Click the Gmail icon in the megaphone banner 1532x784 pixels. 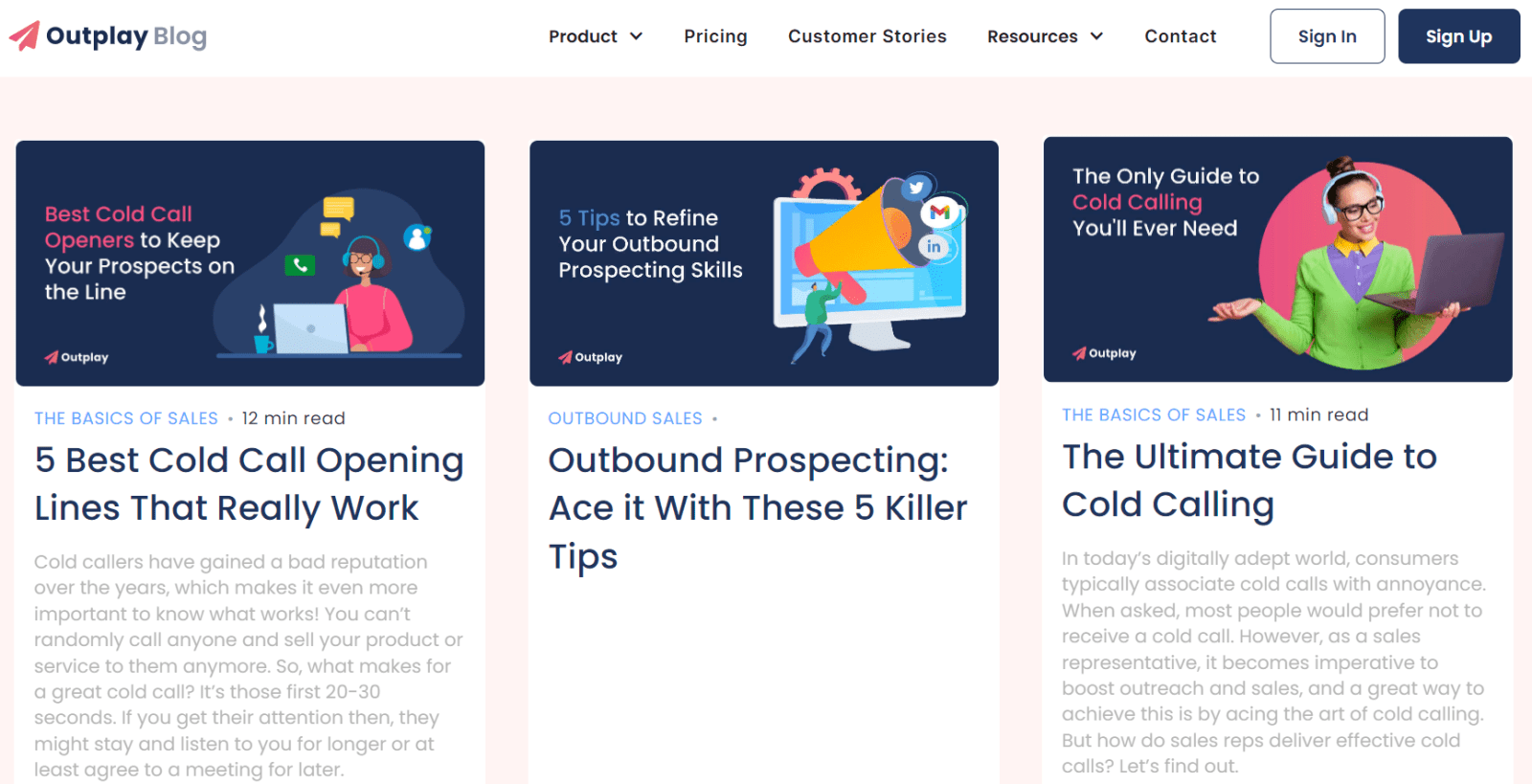[939, 213]
